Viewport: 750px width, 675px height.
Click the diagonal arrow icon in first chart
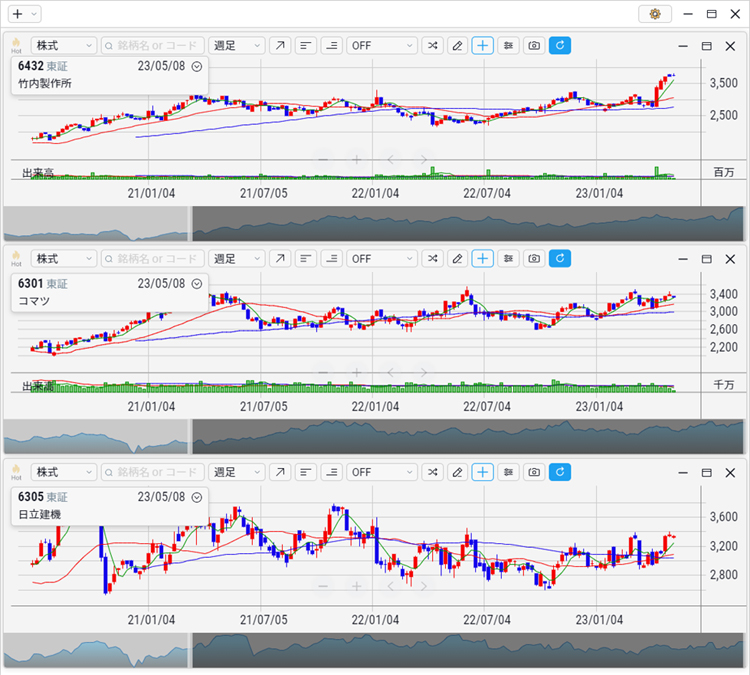pyautogui.click(x=280, y=46)
